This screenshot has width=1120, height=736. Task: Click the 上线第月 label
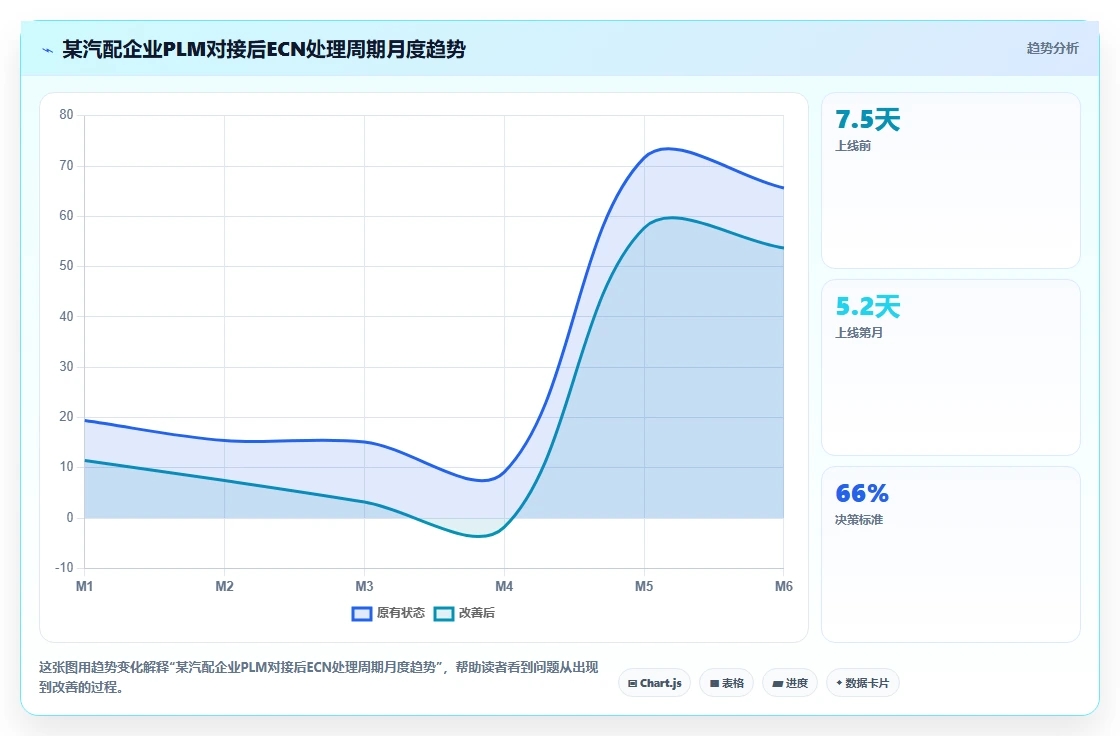(859, 333)
